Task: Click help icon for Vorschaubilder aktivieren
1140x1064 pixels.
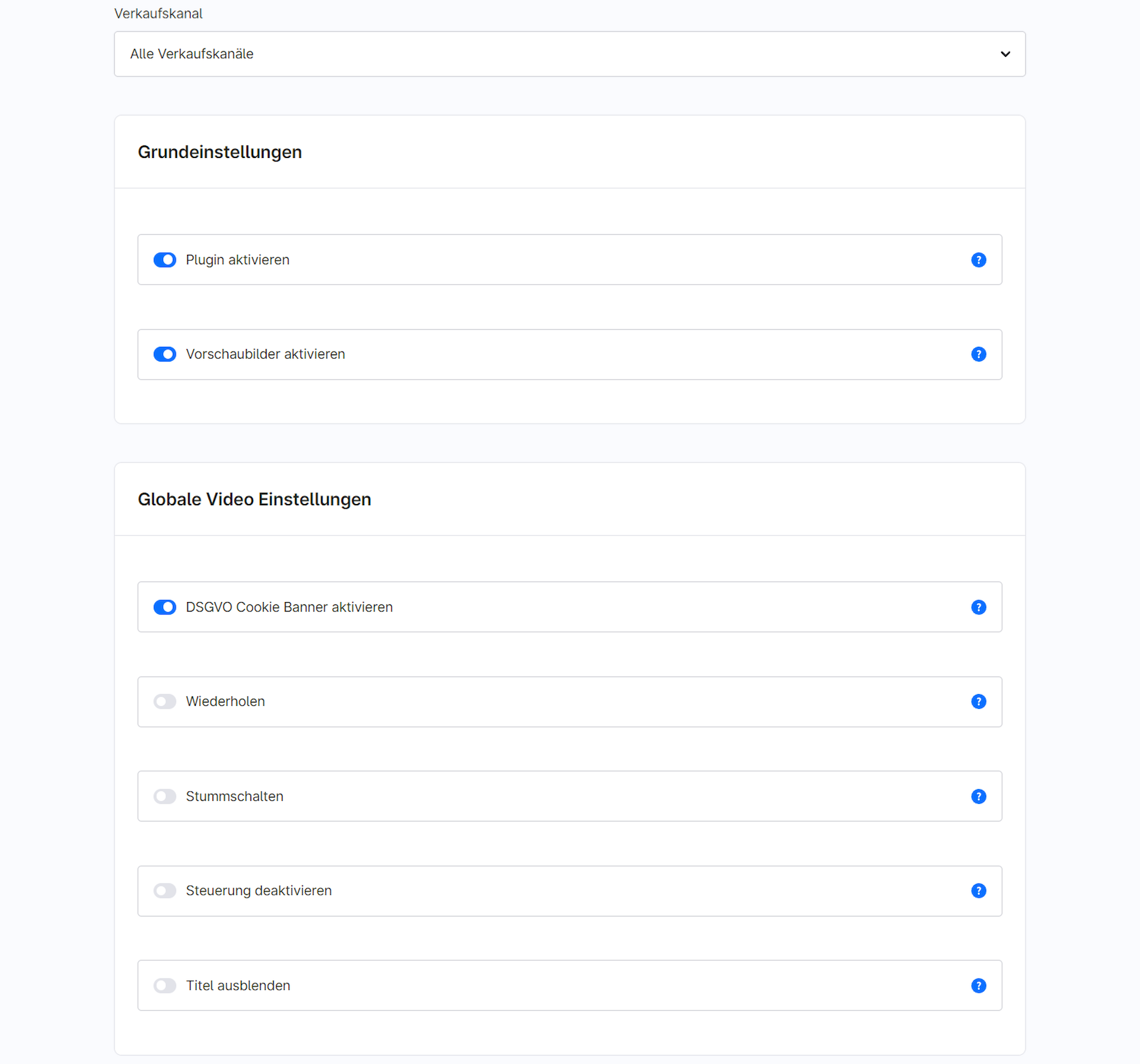Action: point(978,354)
